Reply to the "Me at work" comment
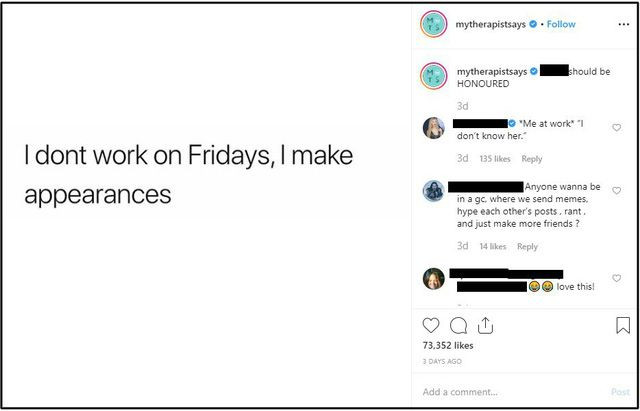 coord(532,158)
